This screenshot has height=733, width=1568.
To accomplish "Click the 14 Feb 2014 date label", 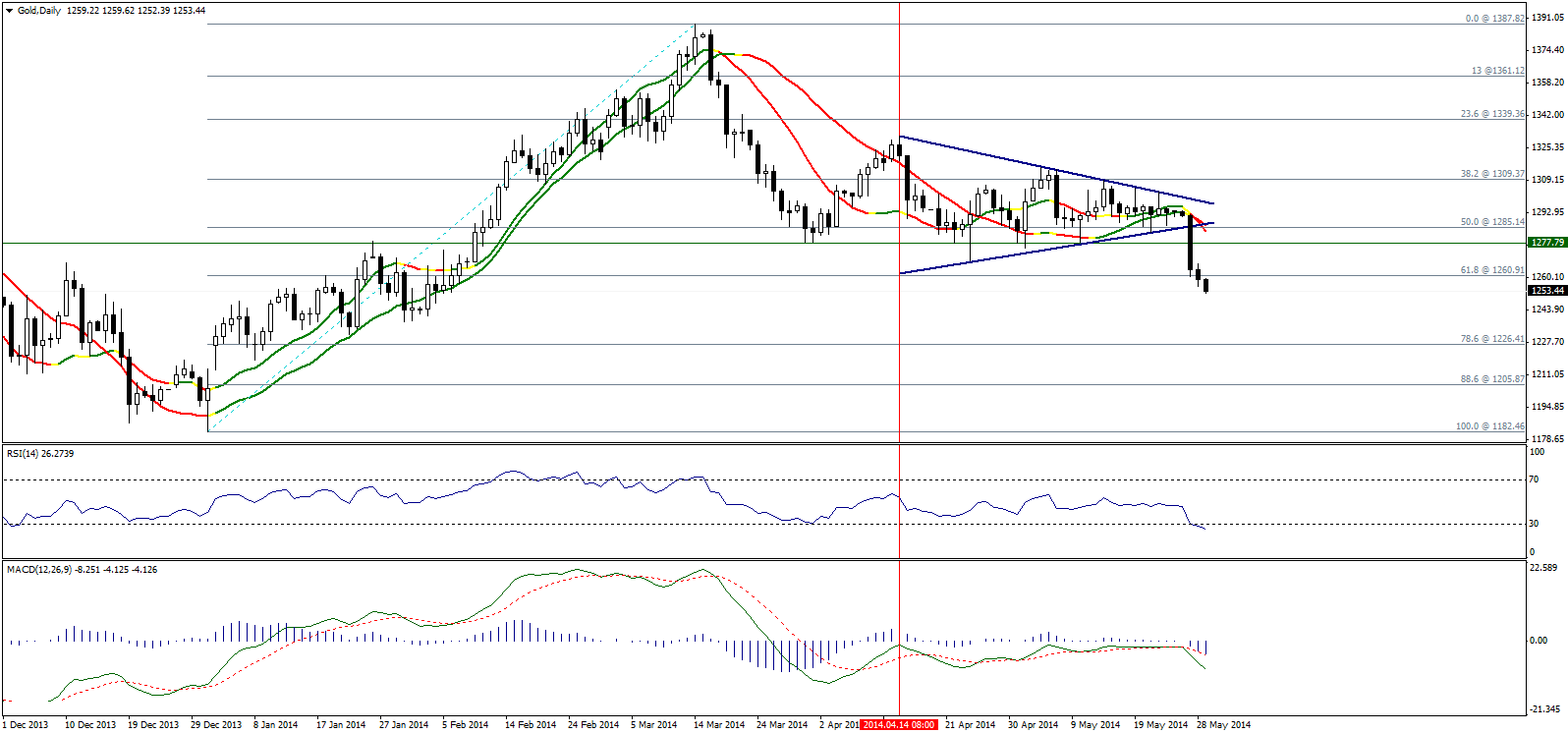I will 531,725.
